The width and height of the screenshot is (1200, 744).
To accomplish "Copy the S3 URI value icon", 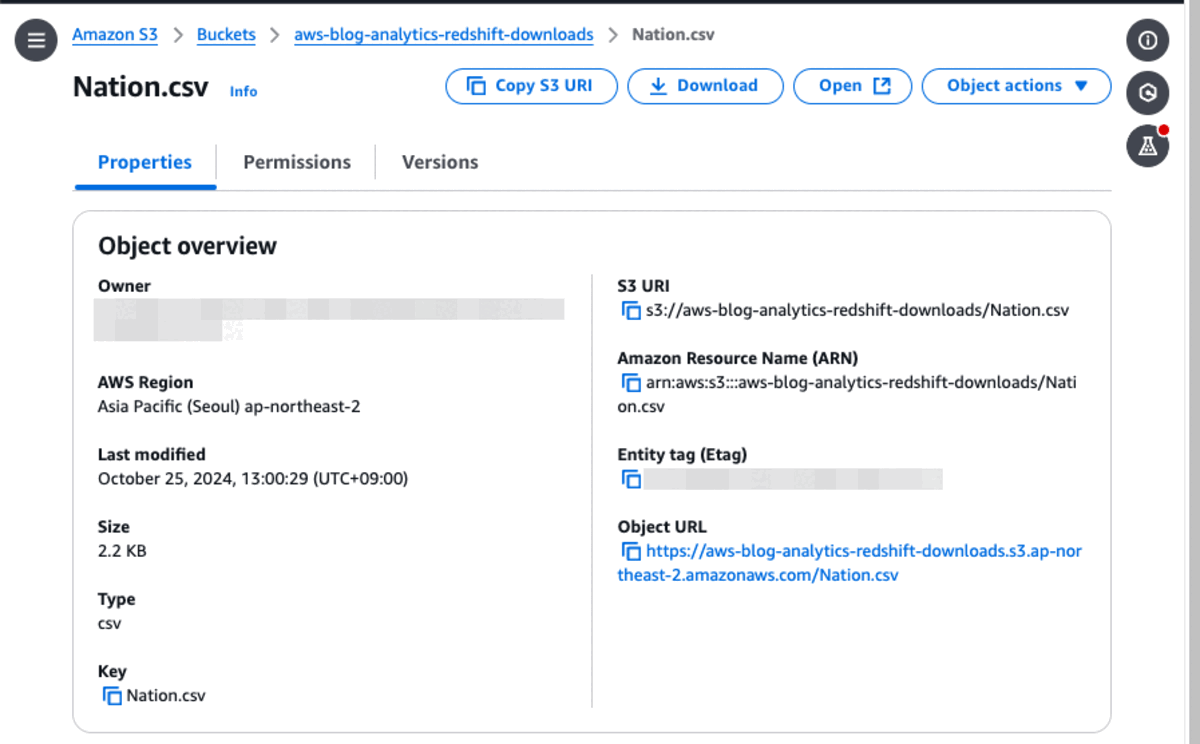I will pyautogui.click(x=630, y=310).
